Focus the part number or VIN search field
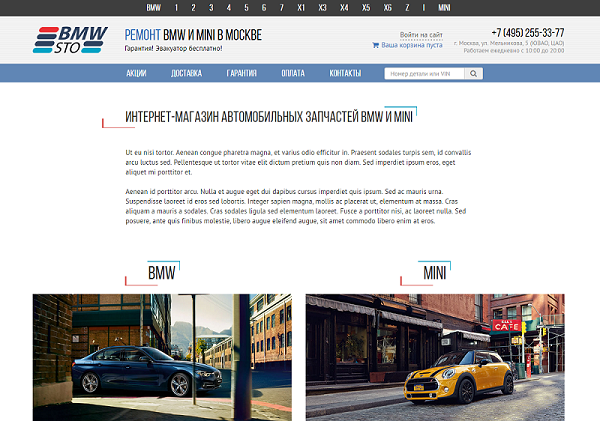Image resolution: width=600 pixels, height=421 pixels. (424, 73)
